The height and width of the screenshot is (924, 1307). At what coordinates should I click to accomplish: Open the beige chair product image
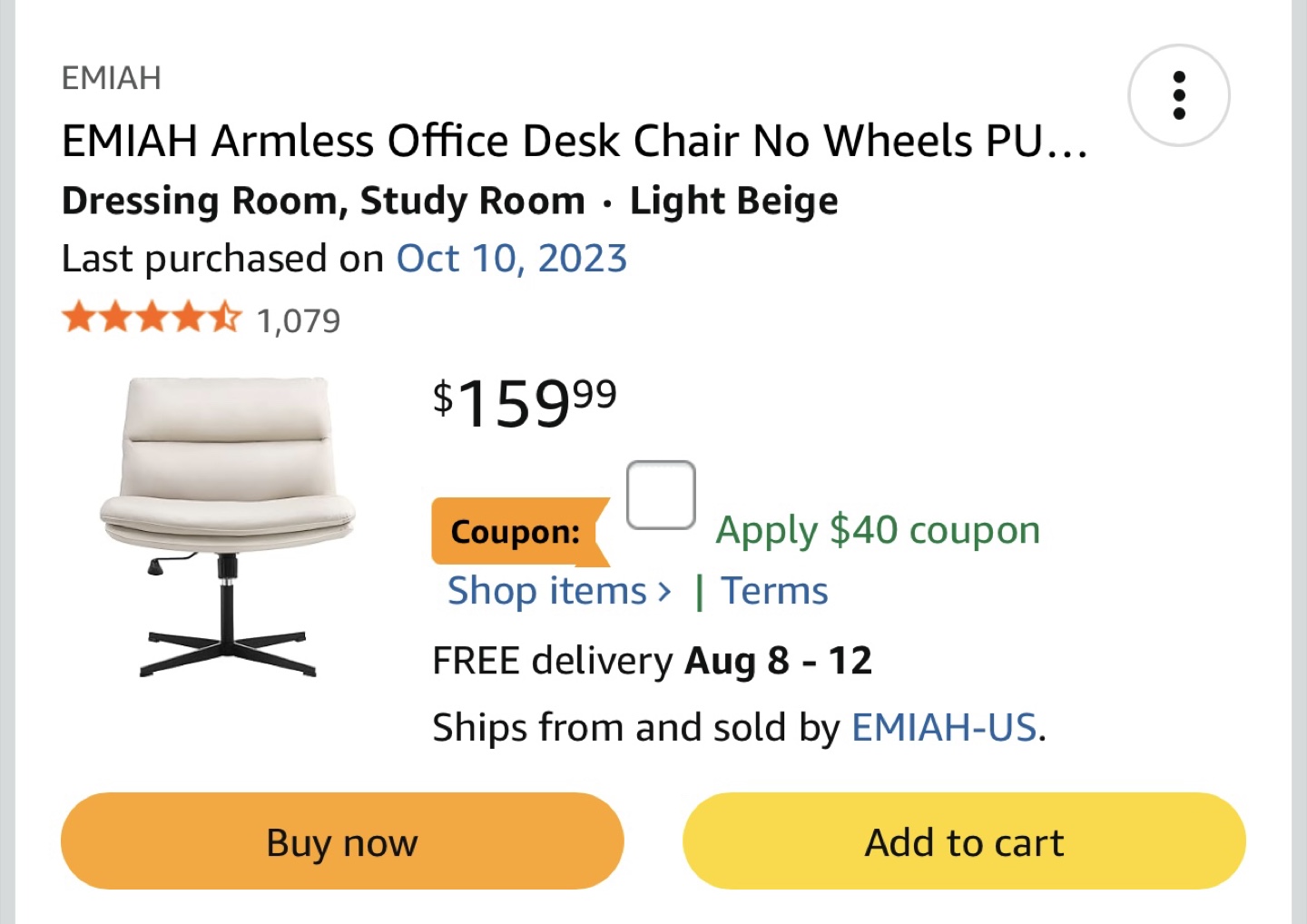(x=228, y=526)
